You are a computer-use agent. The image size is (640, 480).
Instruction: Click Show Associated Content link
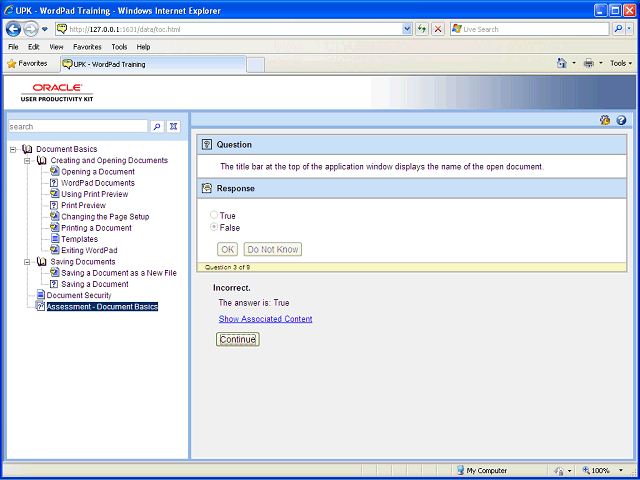265,319
